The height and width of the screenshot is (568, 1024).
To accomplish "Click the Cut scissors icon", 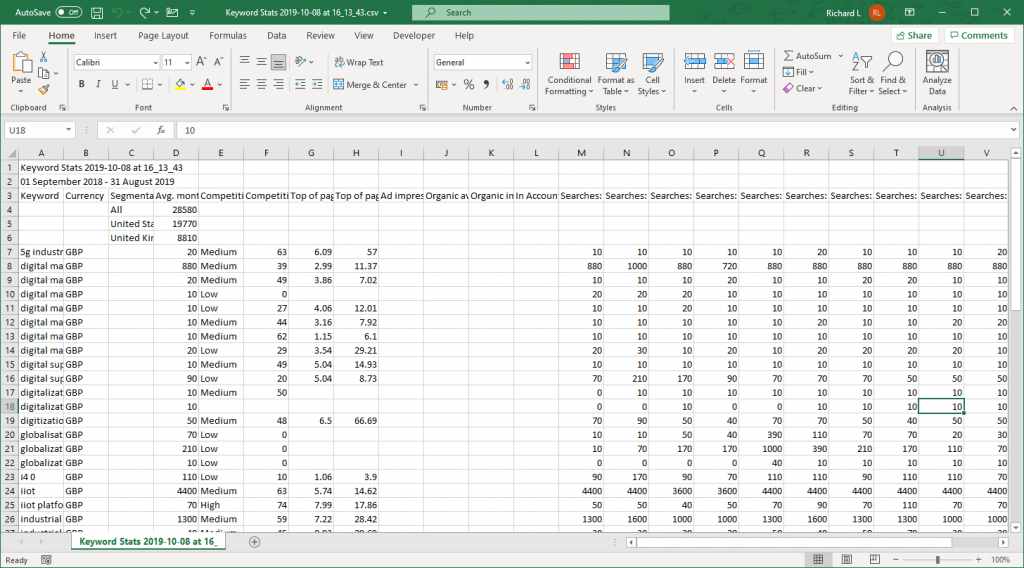I will pos(44,57).
